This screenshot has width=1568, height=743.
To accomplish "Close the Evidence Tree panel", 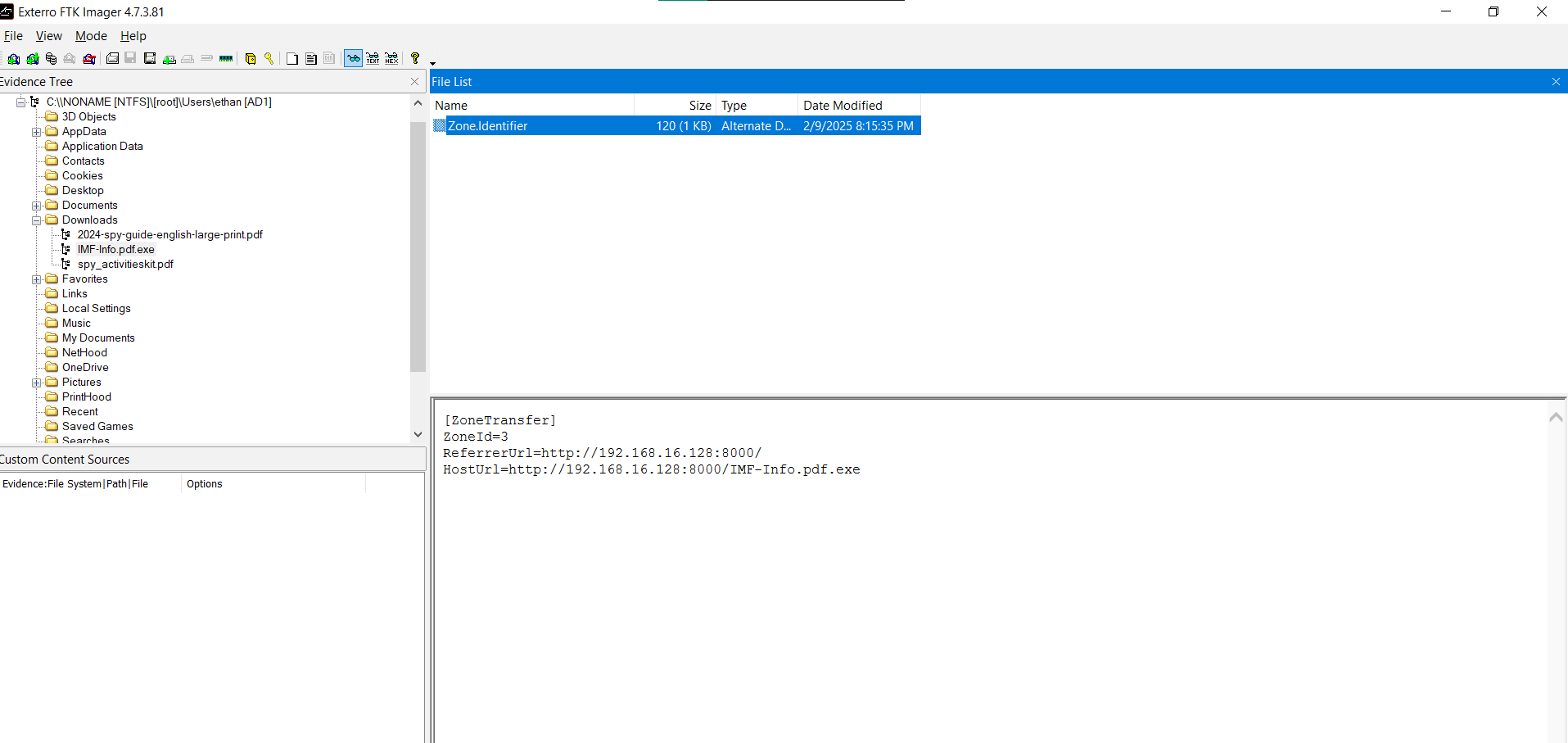I will pyautogui.click(x=414, y=82).
